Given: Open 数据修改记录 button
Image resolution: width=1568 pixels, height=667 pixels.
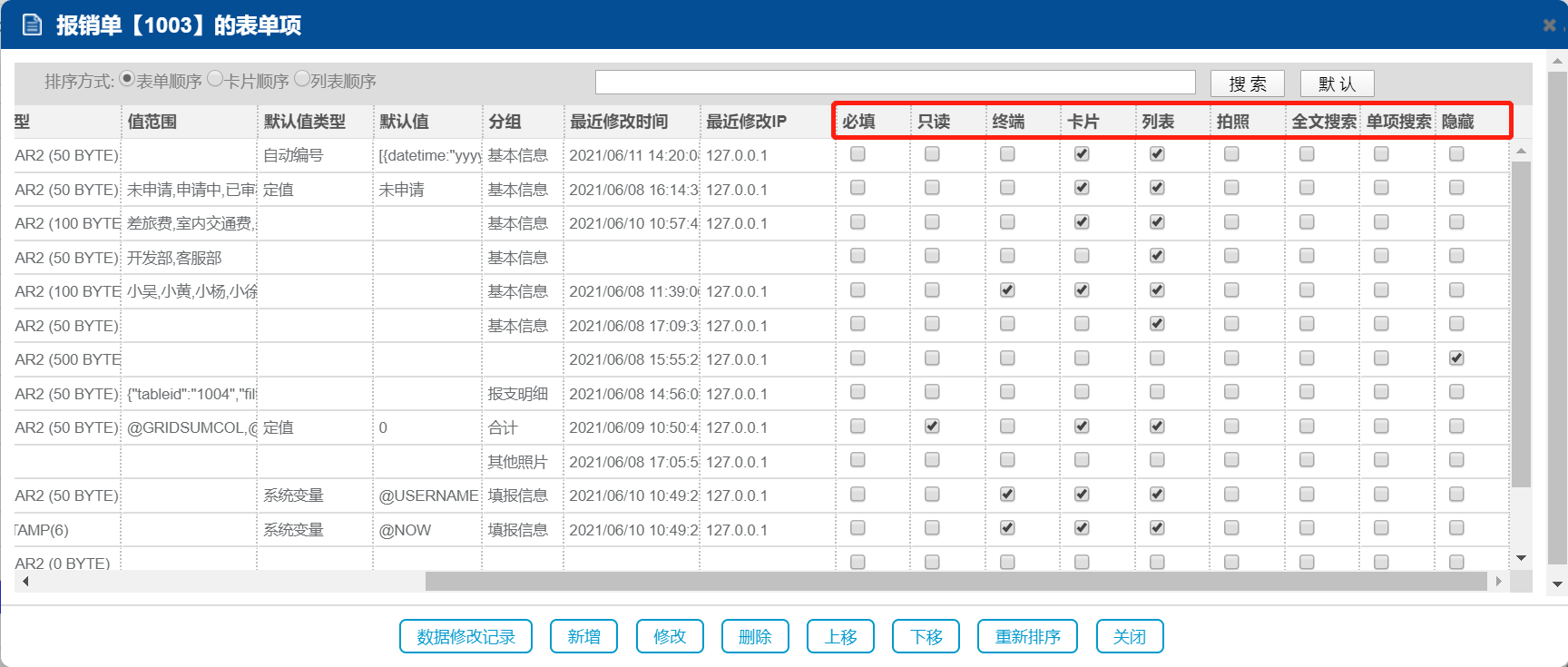Looking at the screenshot, I should coord(465,636).
